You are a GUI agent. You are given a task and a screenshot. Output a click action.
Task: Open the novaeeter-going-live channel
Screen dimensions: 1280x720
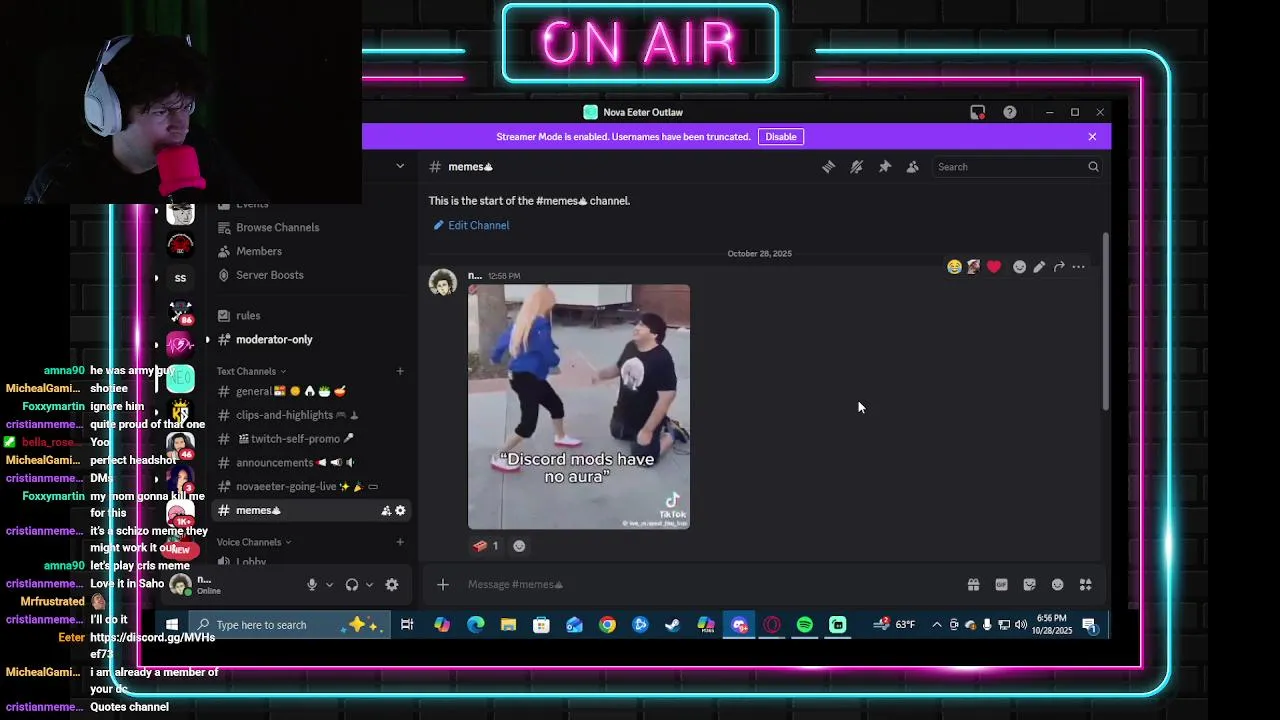[x=312, y=487]
